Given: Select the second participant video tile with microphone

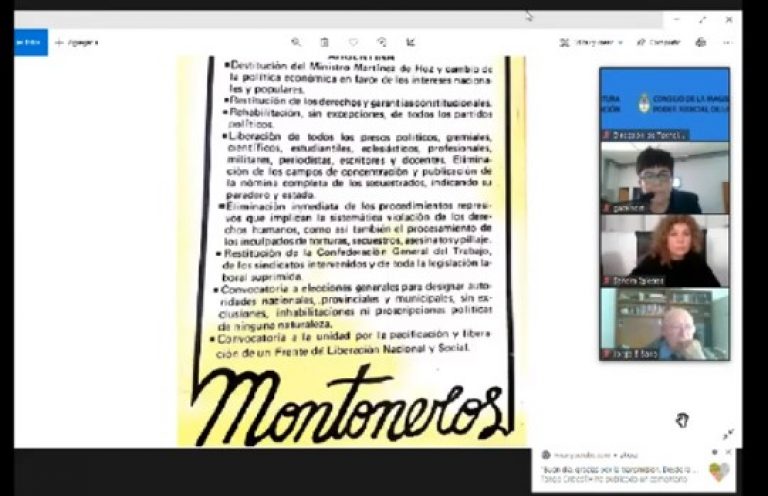Looking at the screenshot, I should coord(665,178).
